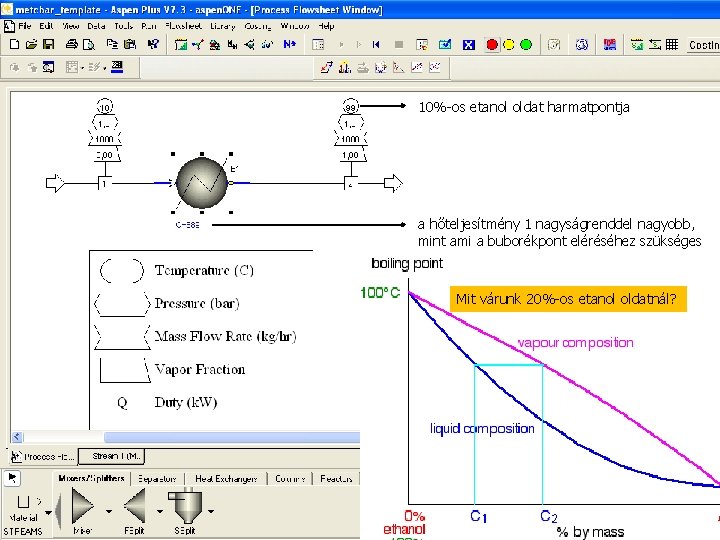Click the blue X icon in toolbar
This screenshot has height=540, width=720.
tap(468, 45)
